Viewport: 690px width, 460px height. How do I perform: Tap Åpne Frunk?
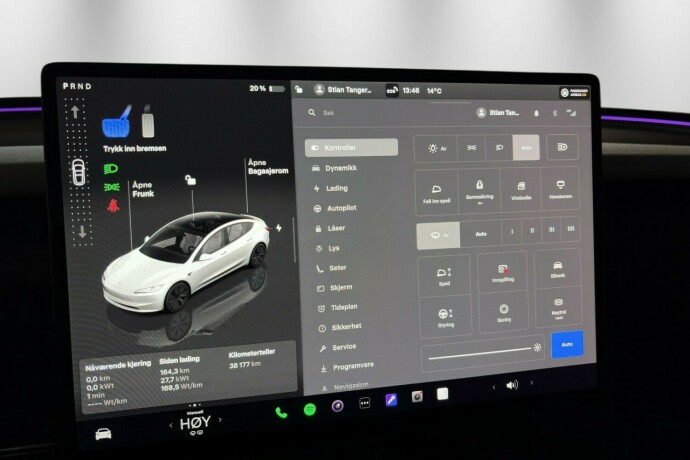click(x=143, y=189)
